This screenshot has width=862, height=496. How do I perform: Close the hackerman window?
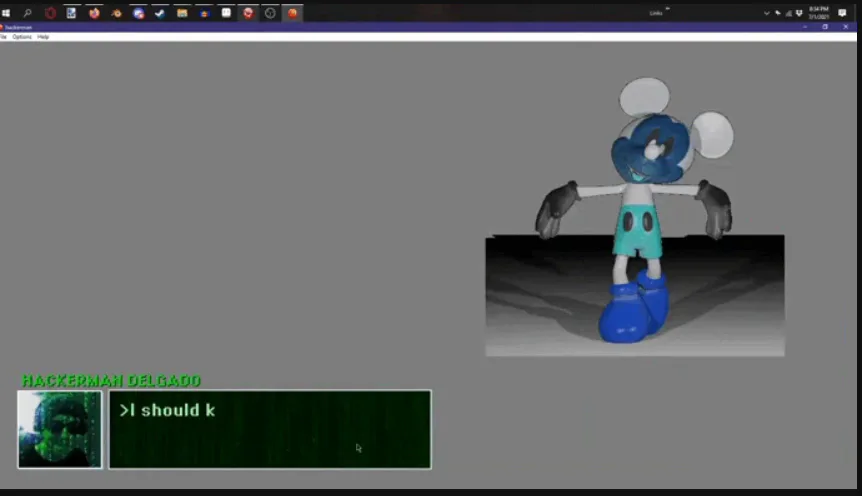pos(846,27)
